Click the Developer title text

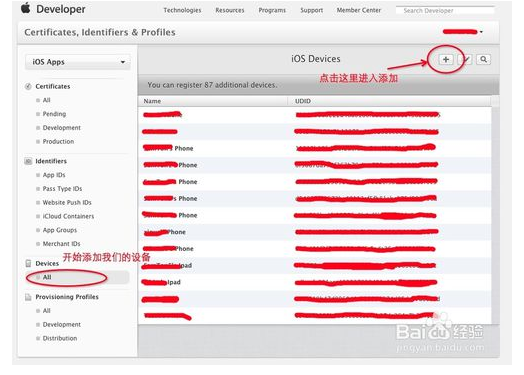[61, 9]
